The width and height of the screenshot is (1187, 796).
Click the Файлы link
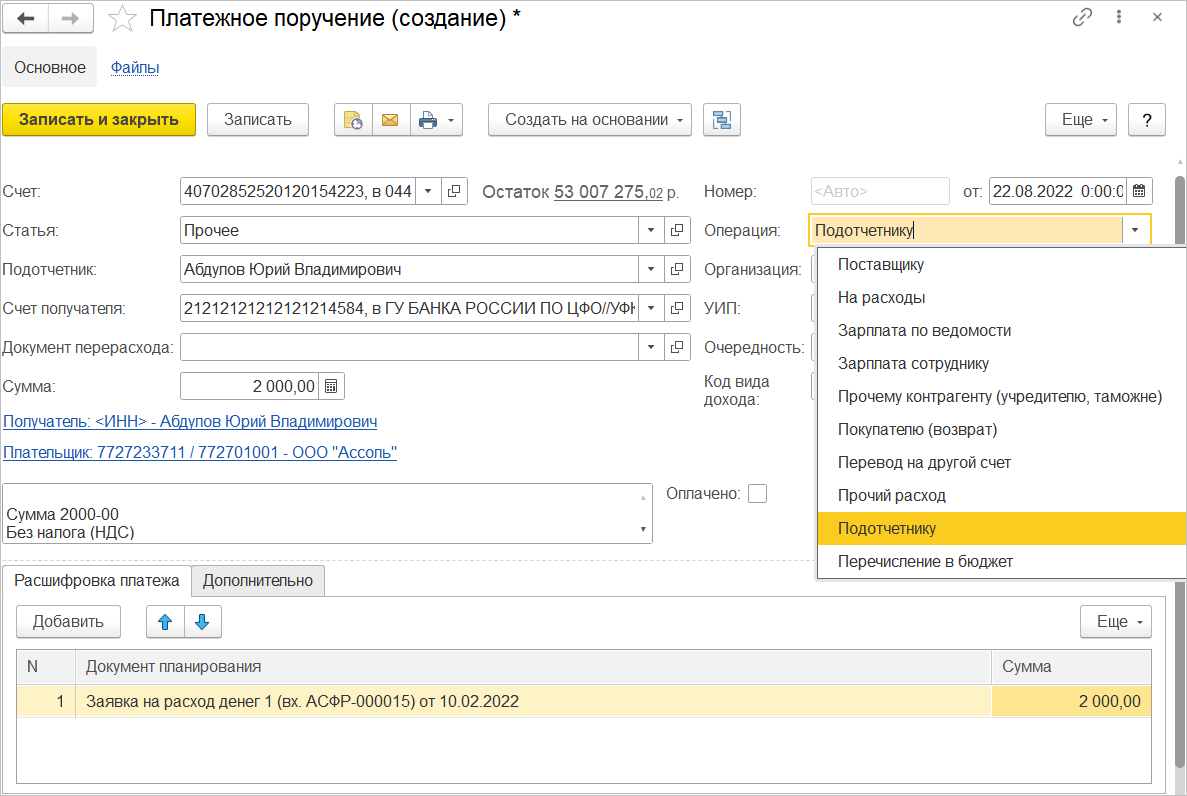[135, 68]
